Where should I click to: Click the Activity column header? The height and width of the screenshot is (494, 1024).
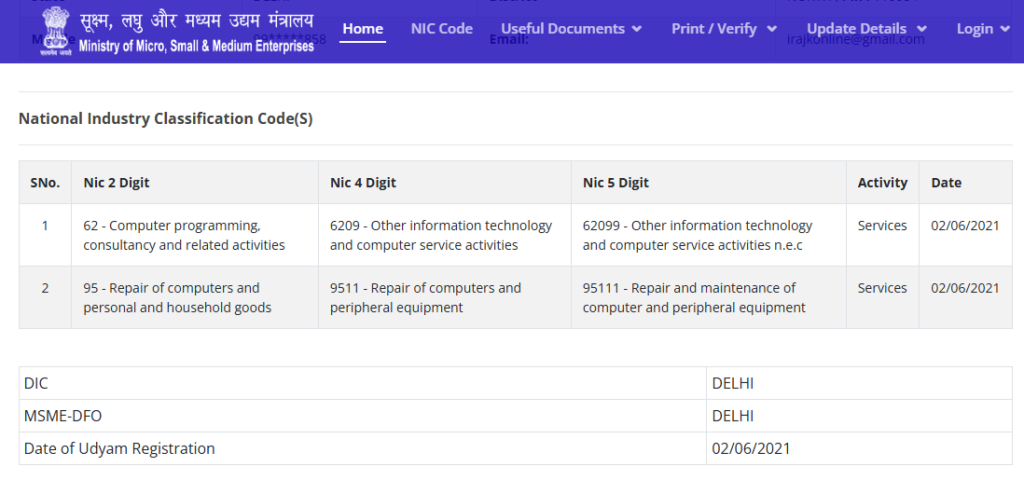[x=882, y=183]
